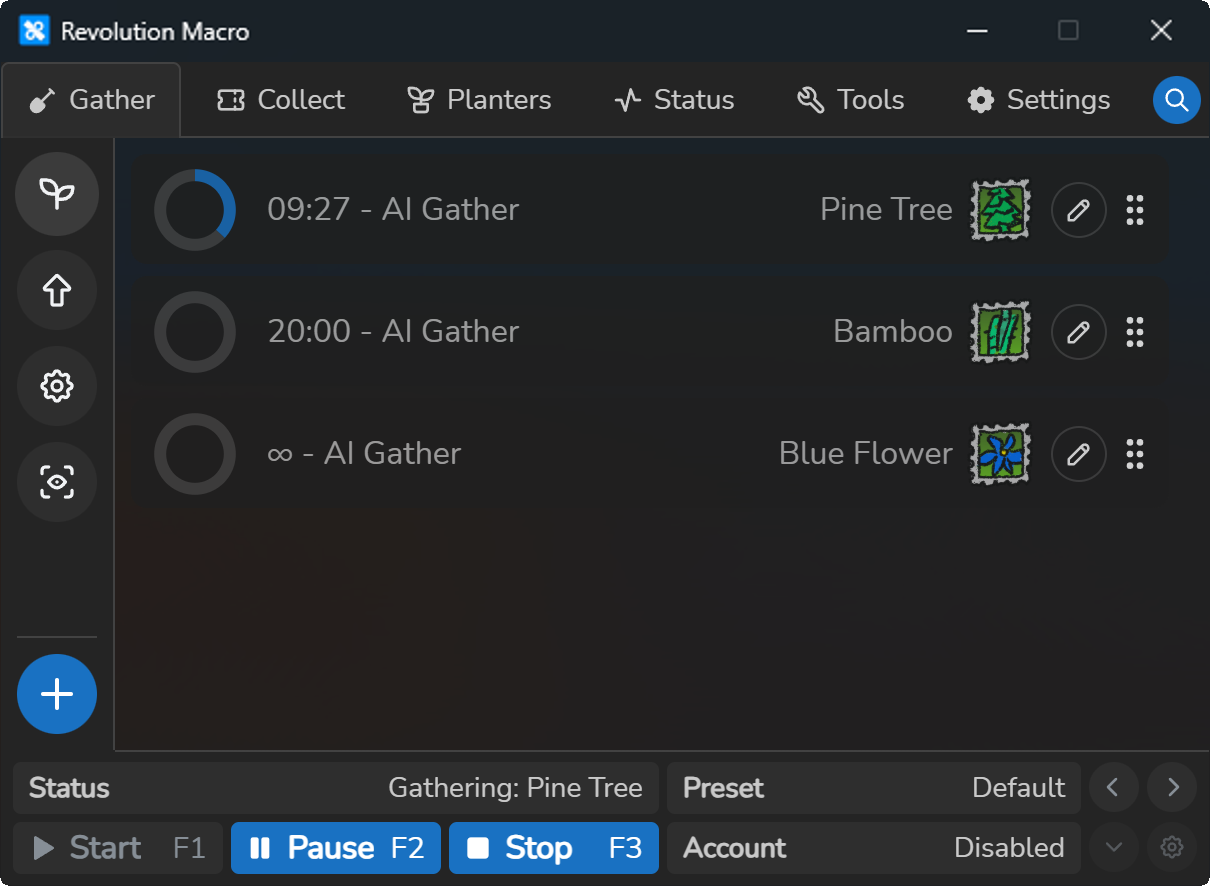
Task: Click the Blue Flower field stamp image
Action: point(1001,454)
